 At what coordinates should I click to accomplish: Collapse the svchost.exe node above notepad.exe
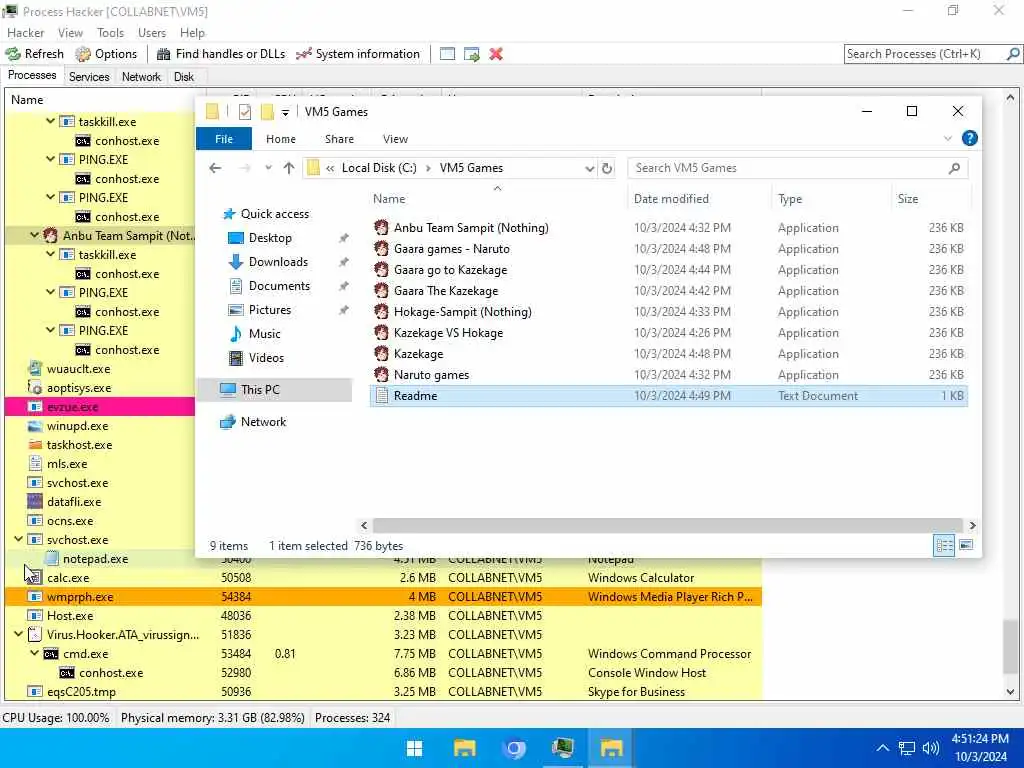(18, 539)
